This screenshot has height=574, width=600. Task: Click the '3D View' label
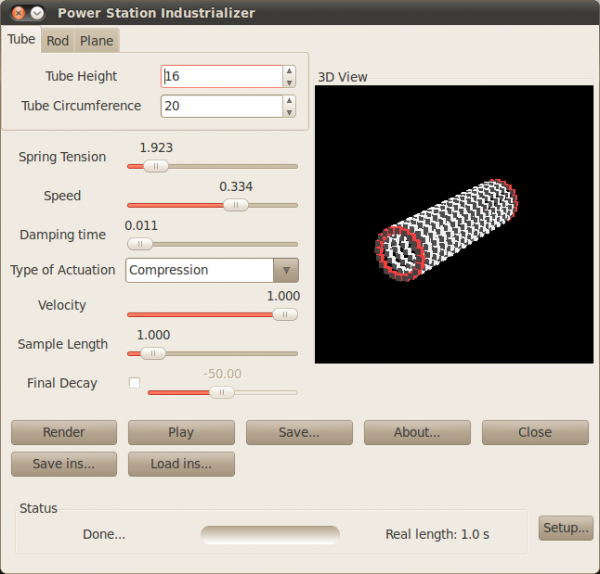pos(342,77)
